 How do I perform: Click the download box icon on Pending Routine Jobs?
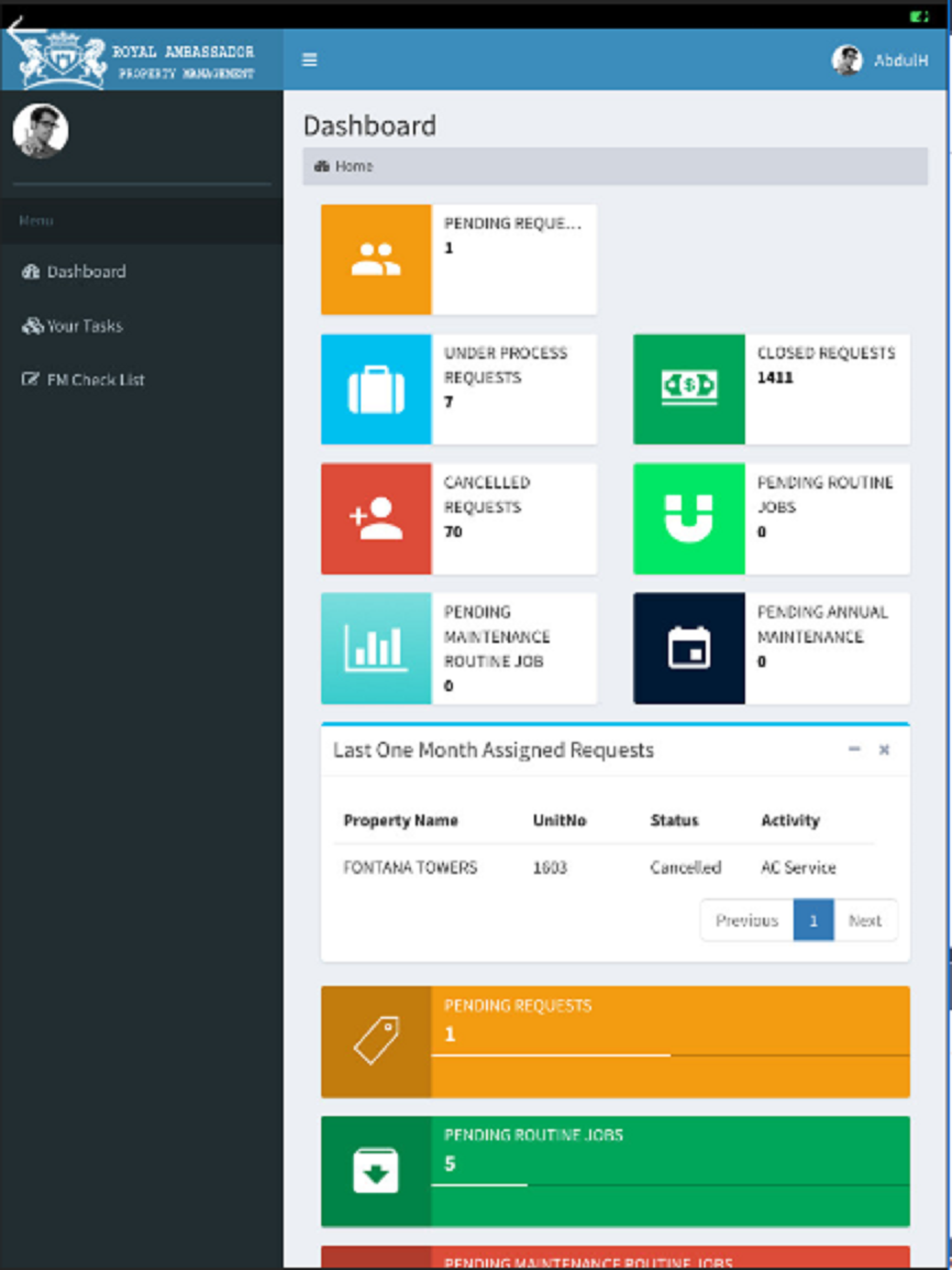coord(376,1171)
